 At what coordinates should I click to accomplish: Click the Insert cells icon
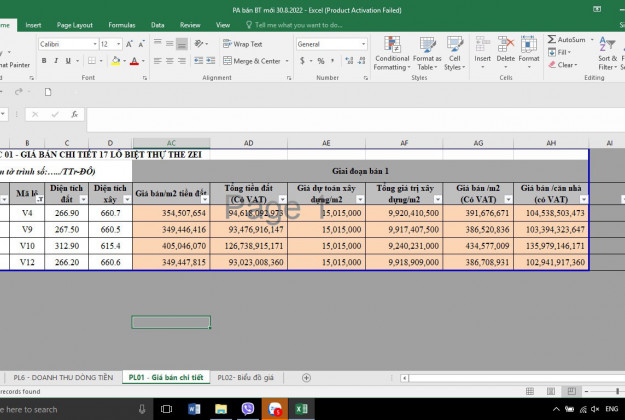[x=482, y=44]
